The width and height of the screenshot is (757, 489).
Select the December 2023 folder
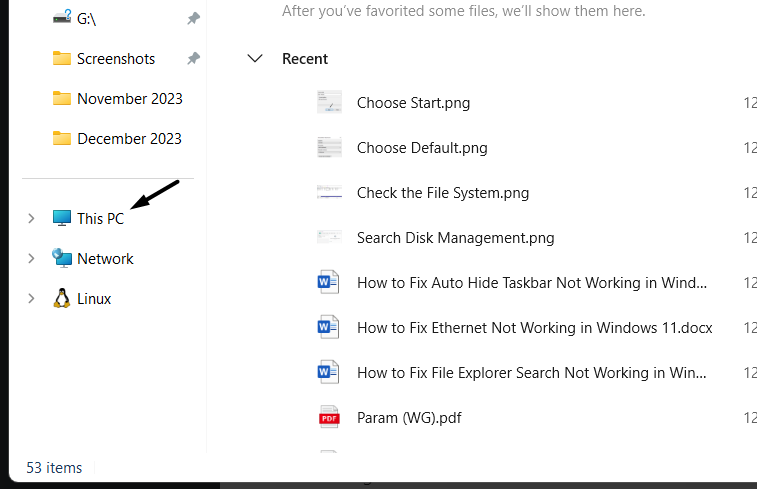pyautogui.click(x=129, y=138)
